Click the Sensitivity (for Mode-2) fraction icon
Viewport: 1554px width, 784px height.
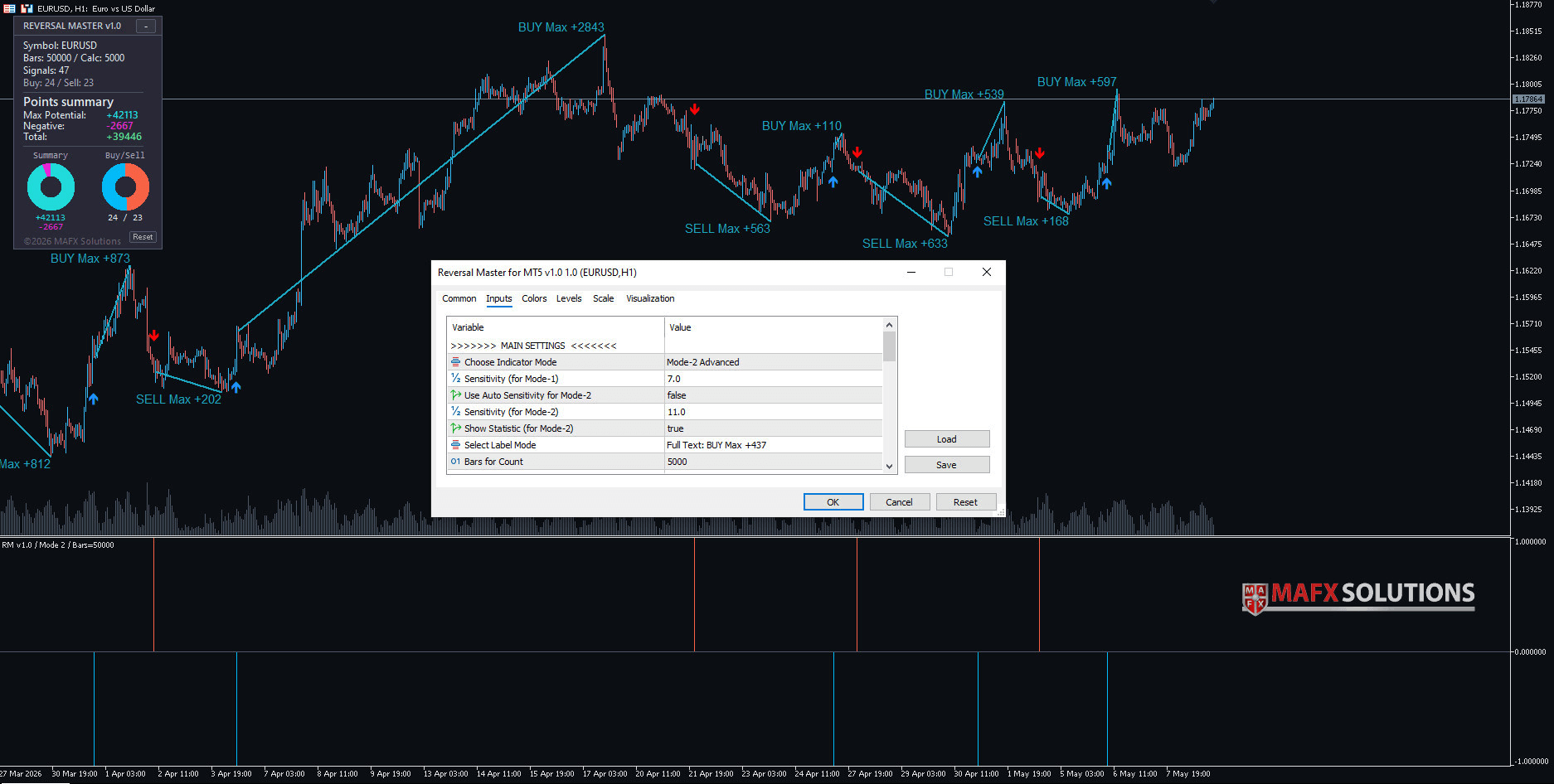[x=455, y=412]
